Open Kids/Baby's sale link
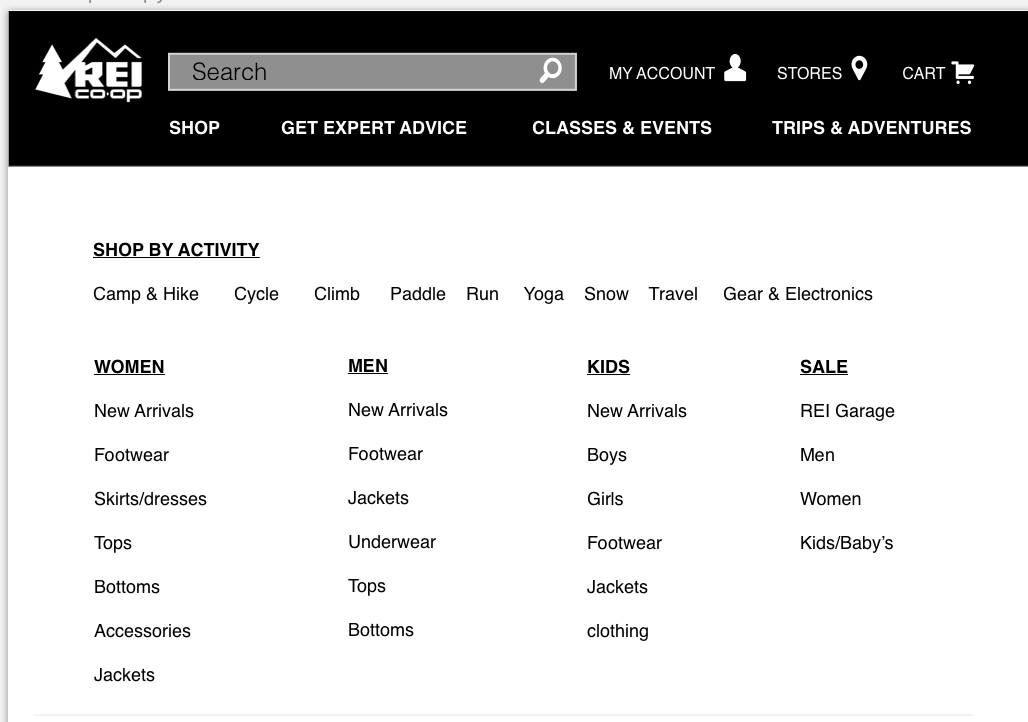The height and width of the screenshot is (722, 1028). [x=846, y=543]
